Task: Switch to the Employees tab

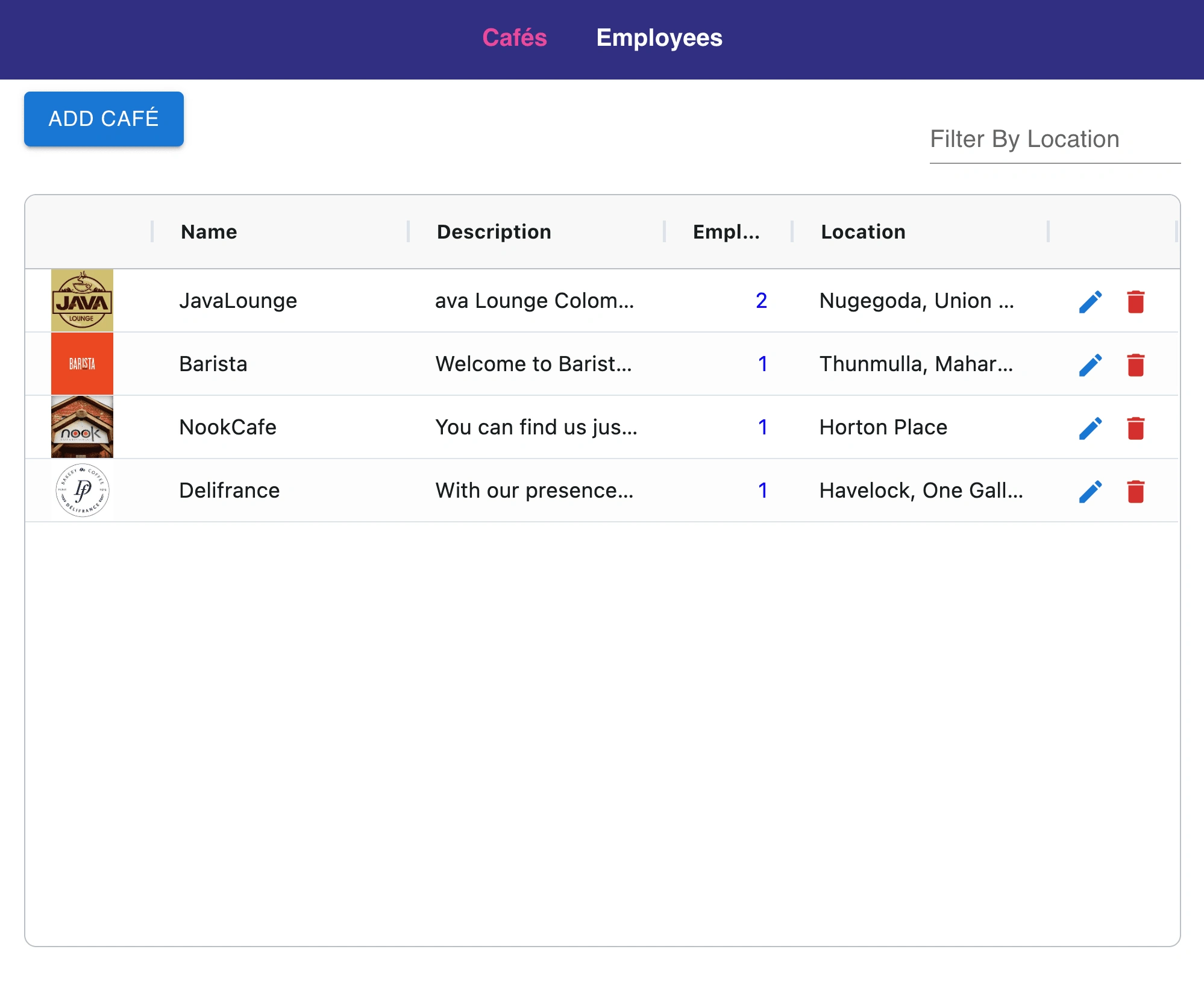Action: 659,38
